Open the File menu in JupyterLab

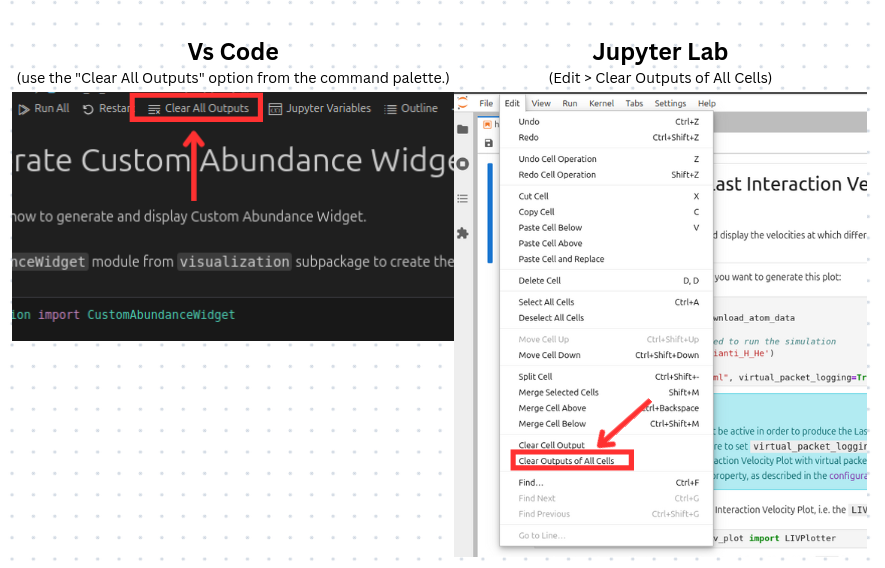tap(486, 103)
